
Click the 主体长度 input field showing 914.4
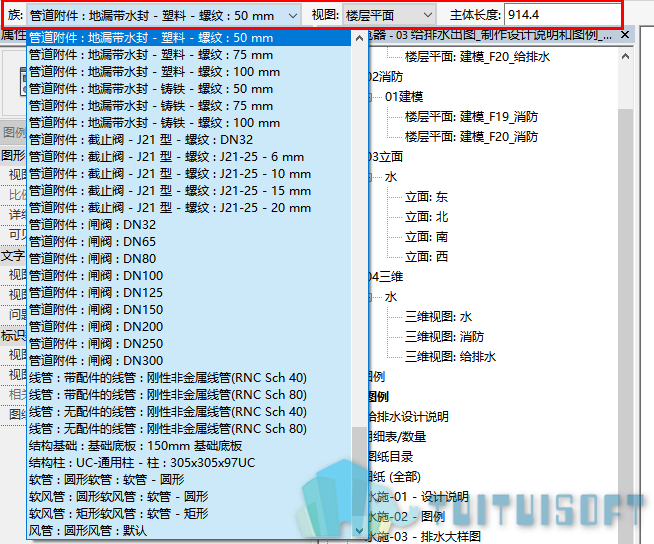click(x=562, y=15)
